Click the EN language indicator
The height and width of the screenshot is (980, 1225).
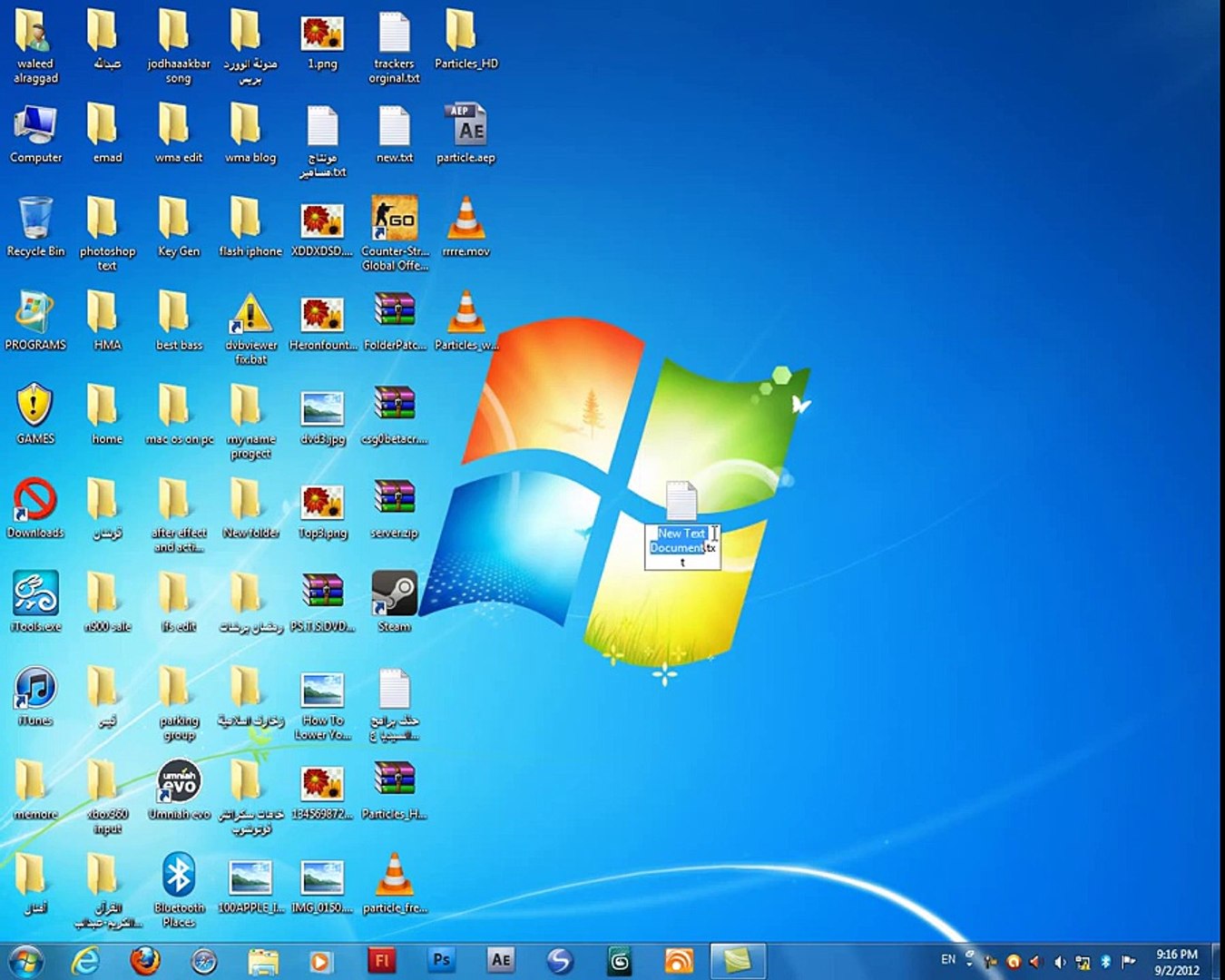(948, 959)
